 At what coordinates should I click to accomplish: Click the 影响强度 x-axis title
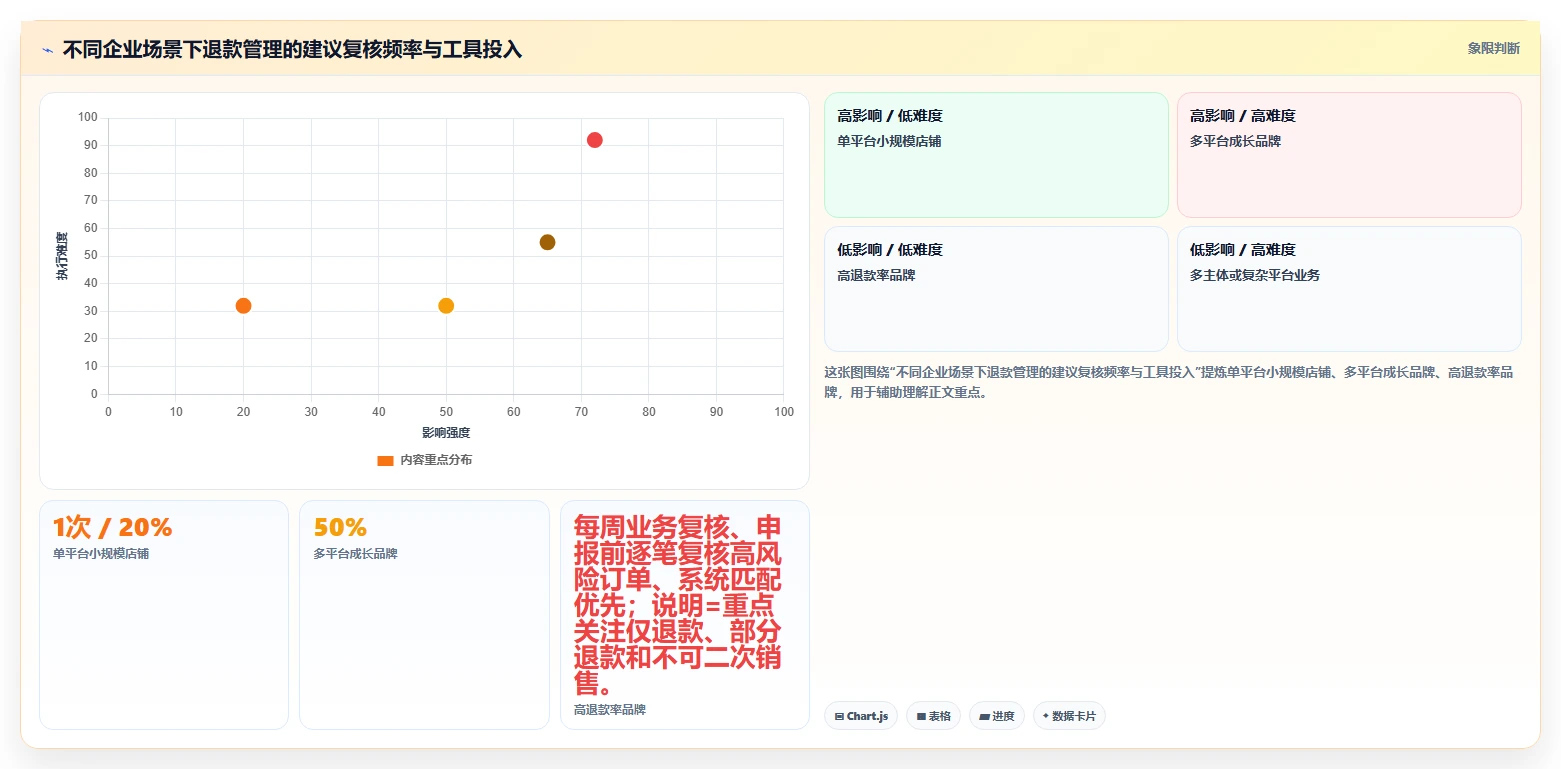pos(446,433)
